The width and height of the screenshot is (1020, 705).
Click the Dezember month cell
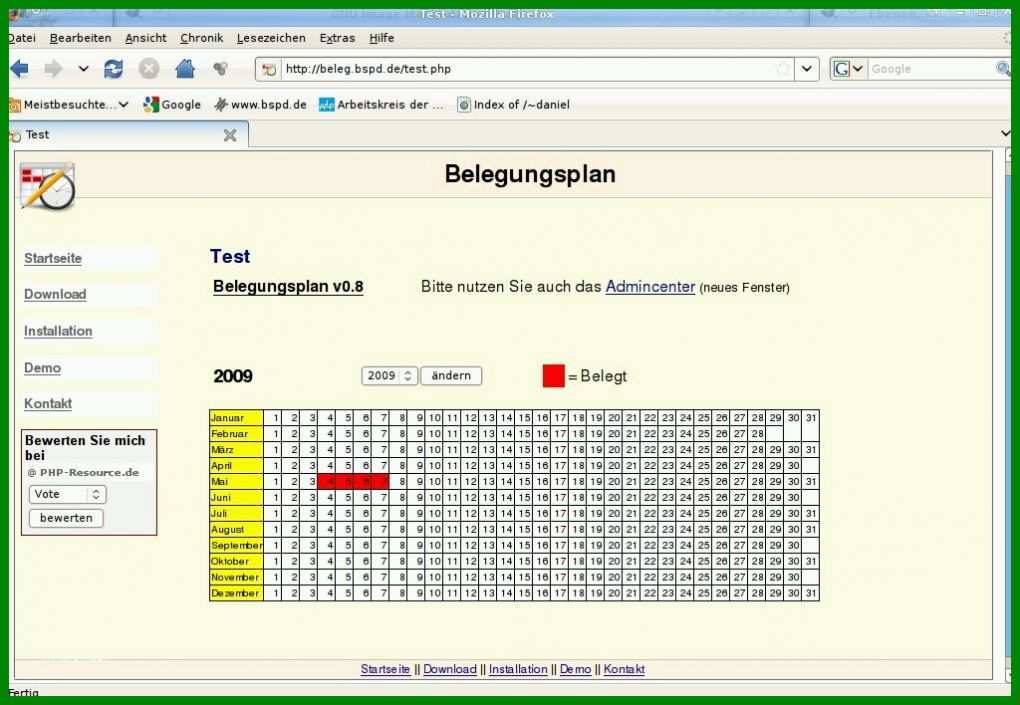point(236,593)
